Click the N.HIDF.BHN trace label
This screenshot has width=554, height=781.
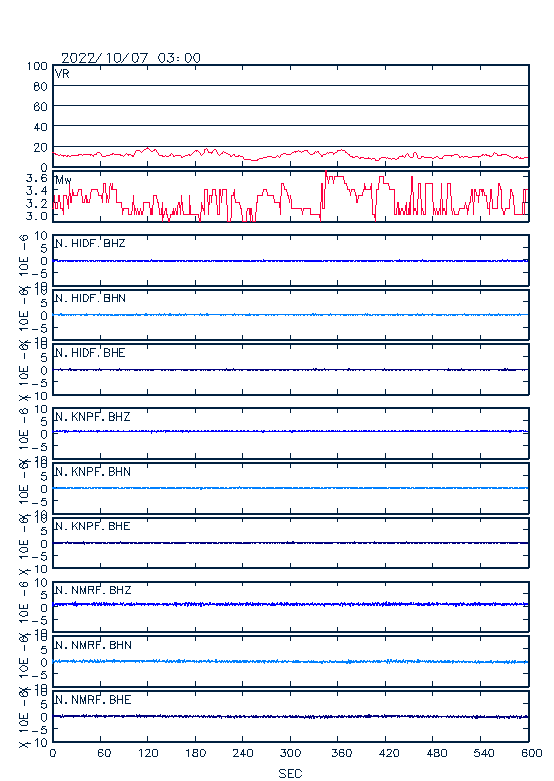(x=90, y=298)
